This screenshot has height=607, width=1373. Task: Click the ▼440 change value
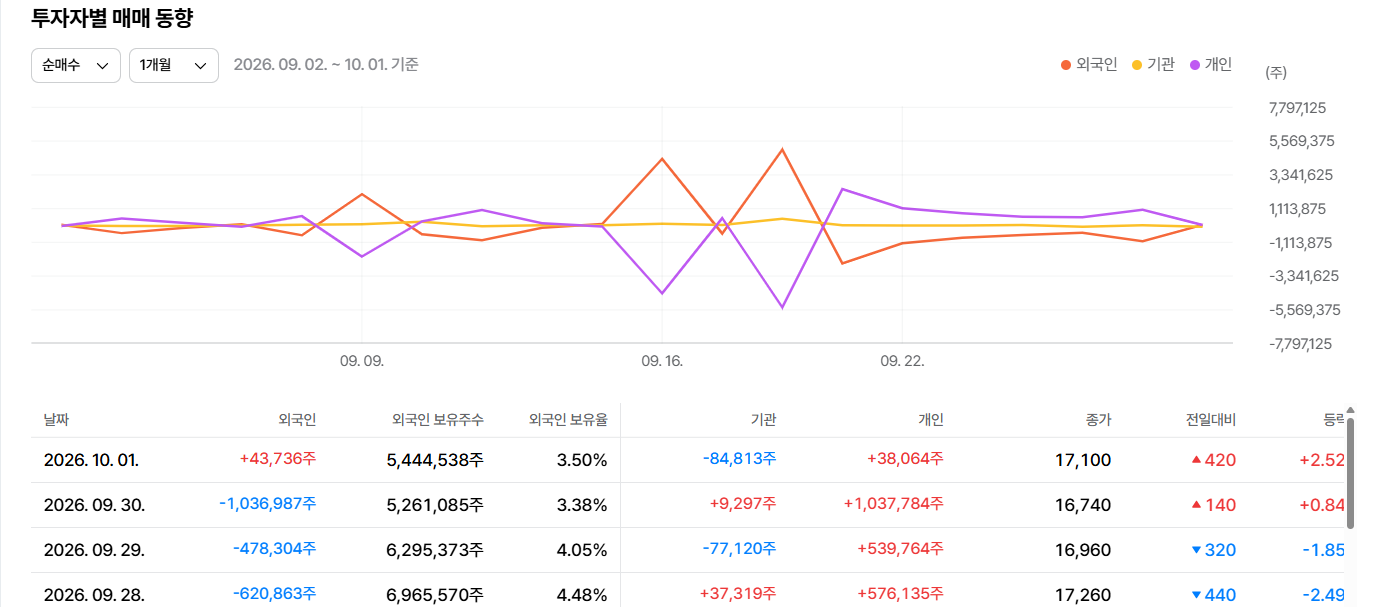[1213, 595]
